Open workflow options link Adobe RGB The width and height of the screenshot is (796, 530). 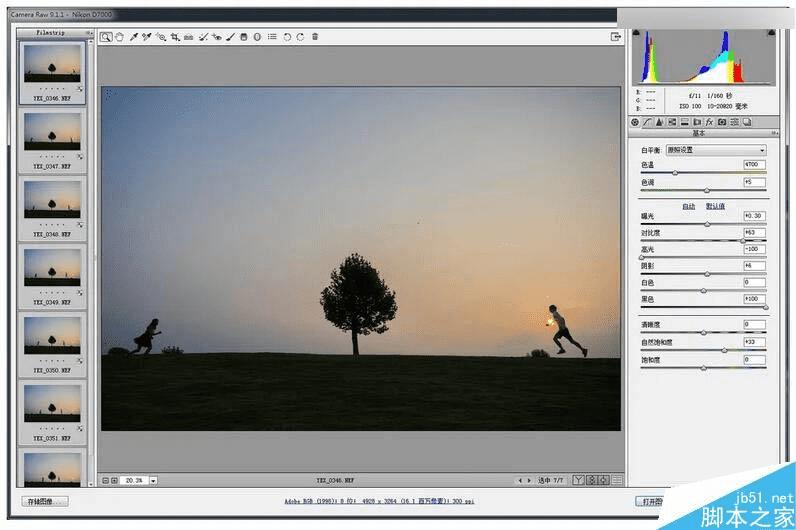click(x=379, y=502)
